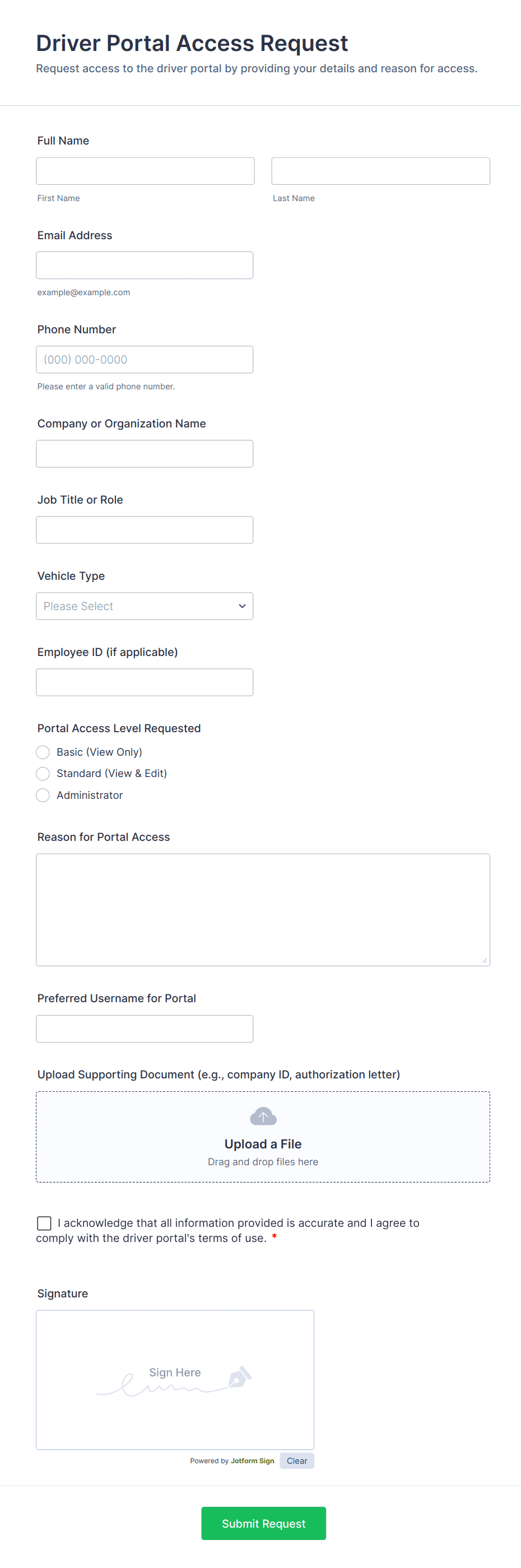
Task: Click the Company or Organization Name field
Action: 144,454
